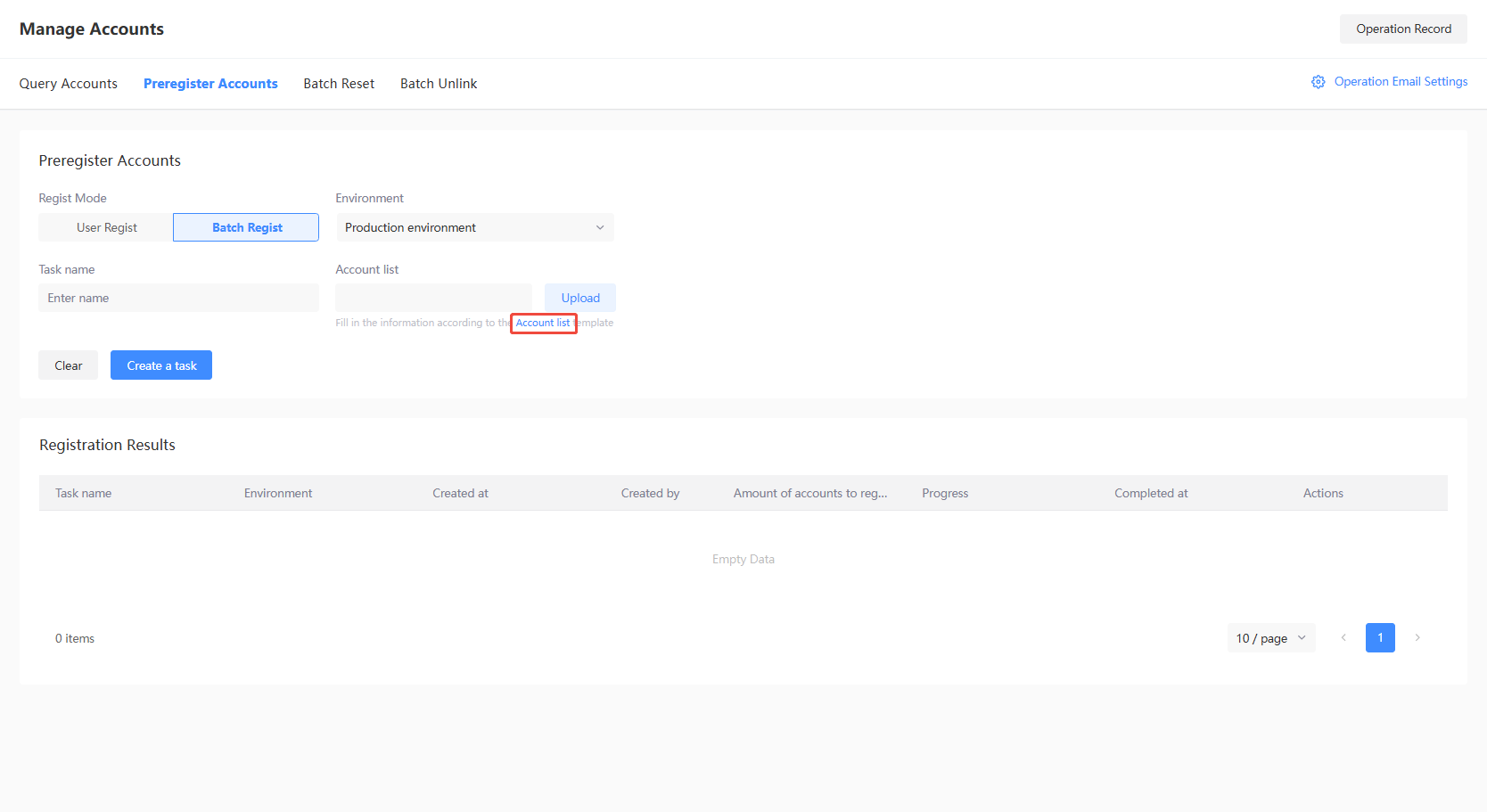Click the Progress column header
Screen dimensions: 1487x812
945,493
